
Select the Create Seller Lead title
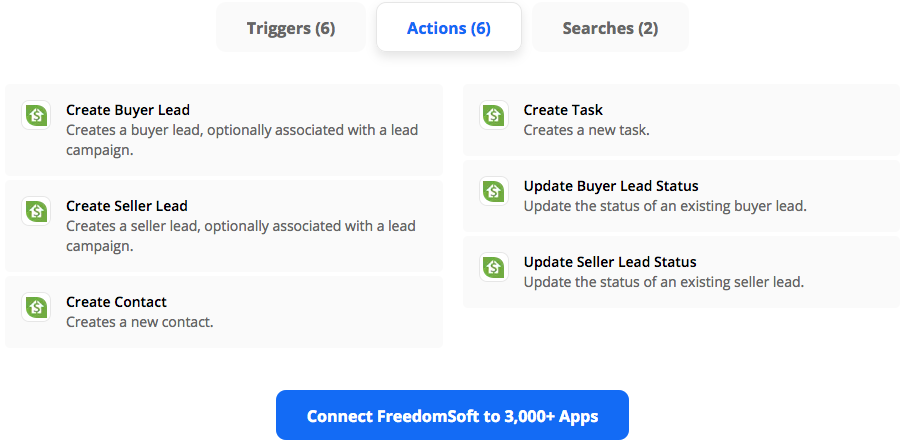click(127, 206)
